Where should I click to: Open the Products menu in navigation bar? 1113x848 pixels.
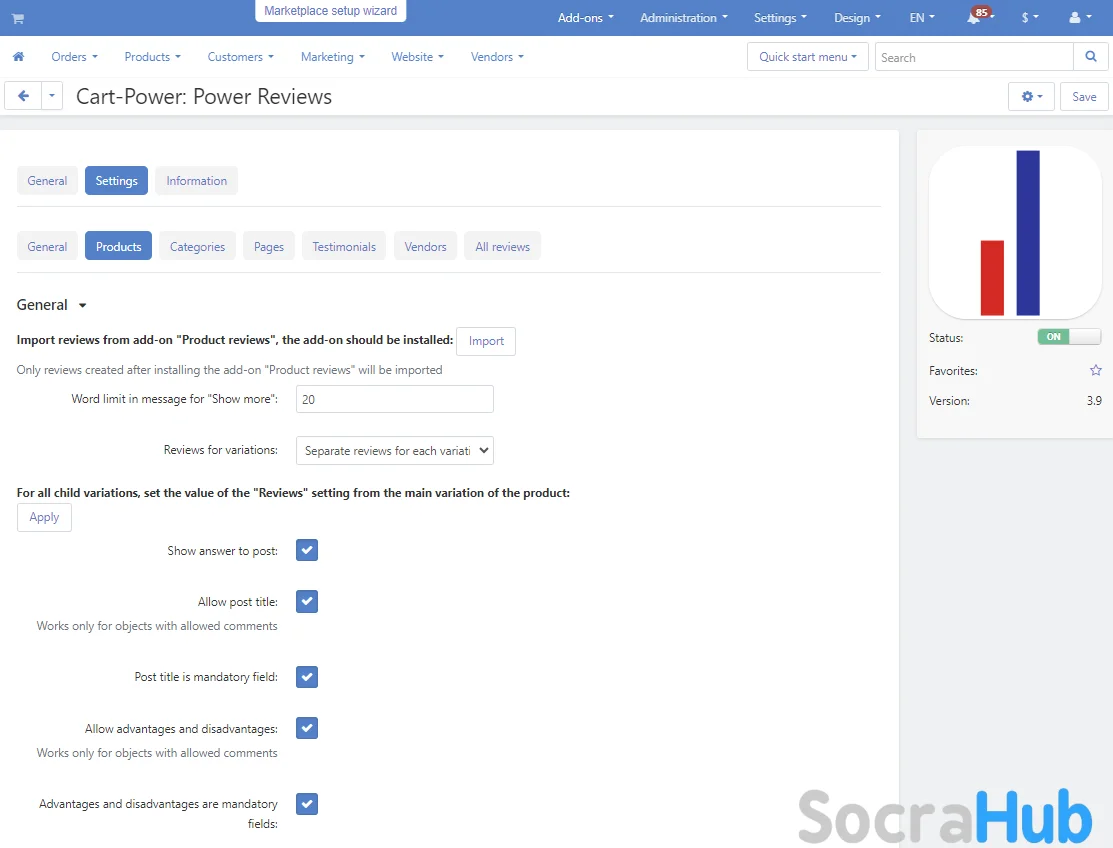(x=153, y=57)
